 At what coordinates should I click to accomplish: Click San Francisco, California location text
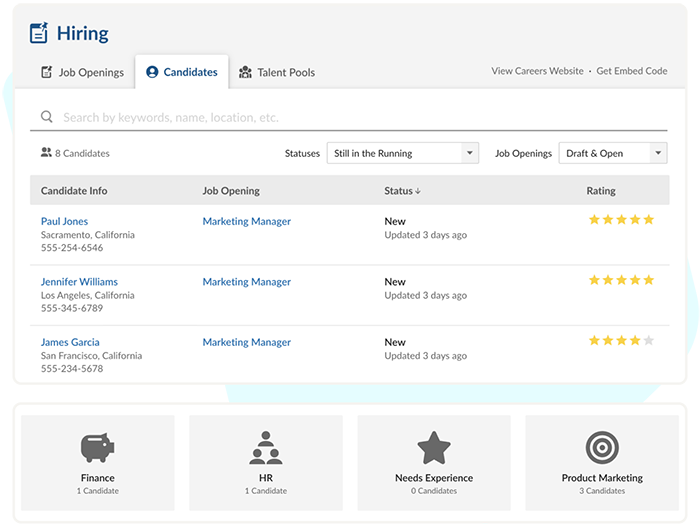[92, 356]
